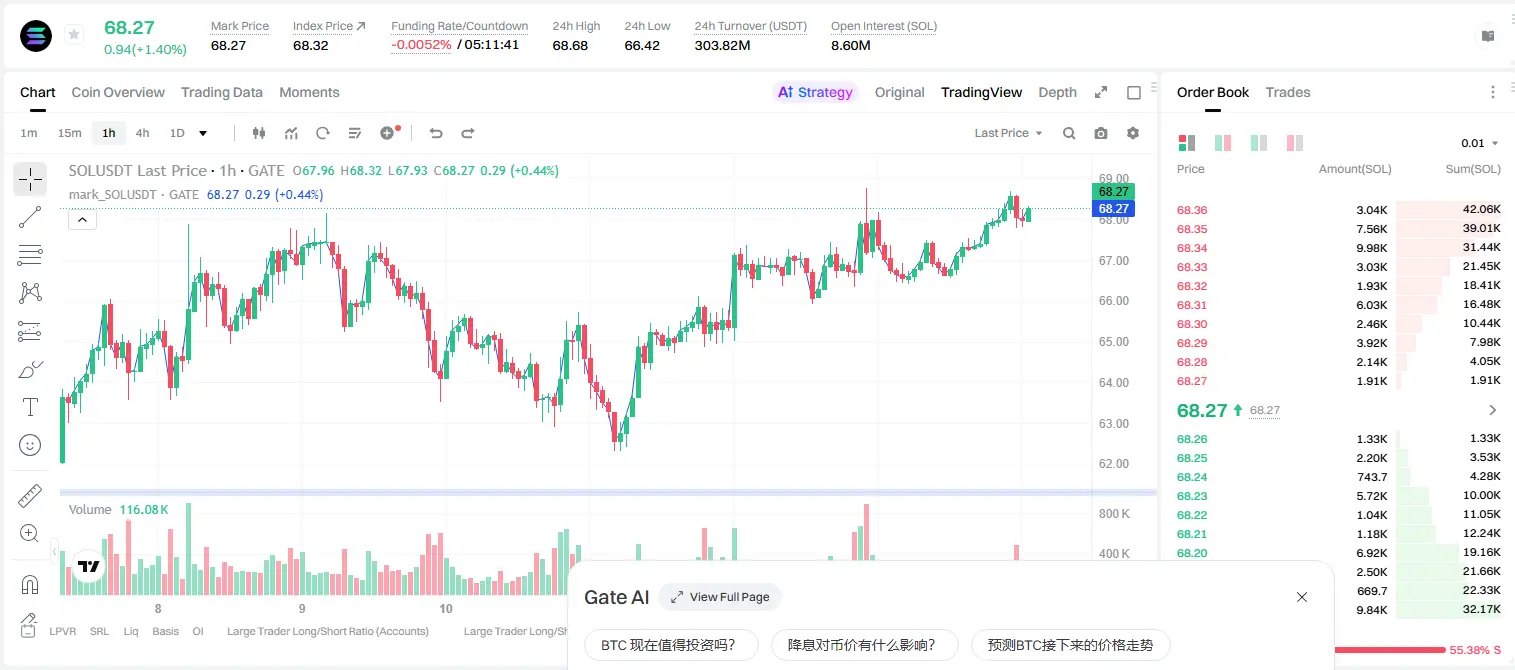Open the Last Price dropdown
Screen dimensions: 1515x670
pyautogui.click(x=1008, y=133)
